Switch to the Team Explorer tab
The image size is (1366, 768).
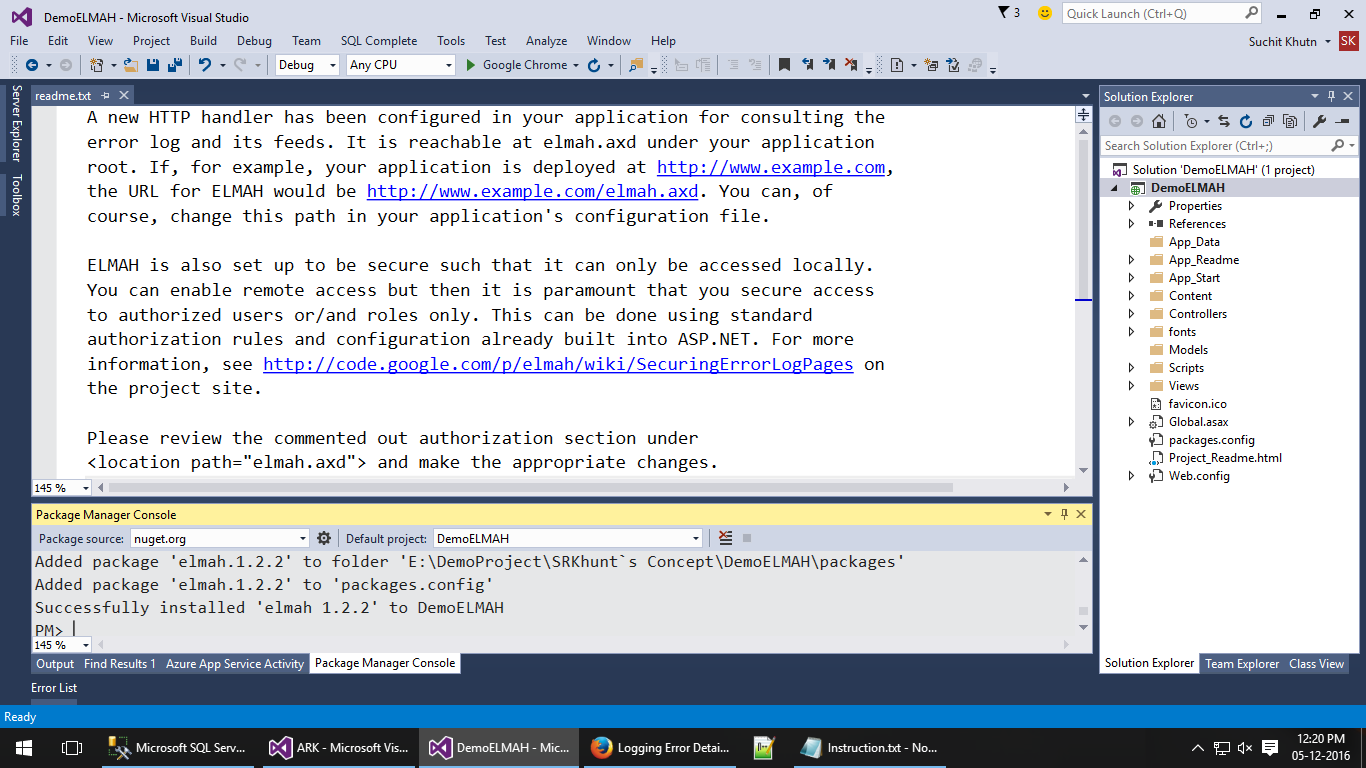click(1242, 663)
